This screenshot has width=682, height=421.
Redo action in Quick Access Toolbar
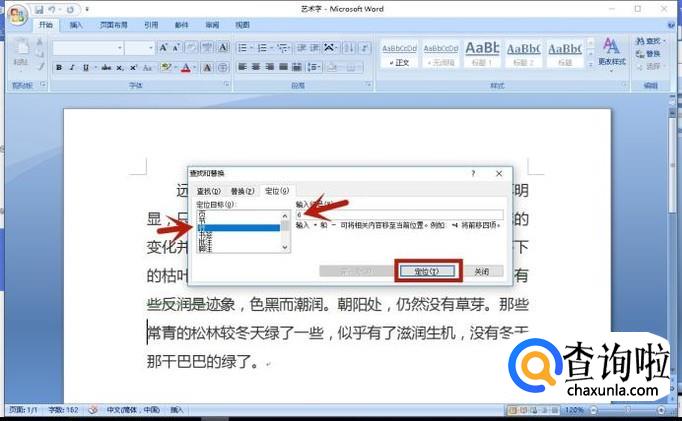point(70,9)
